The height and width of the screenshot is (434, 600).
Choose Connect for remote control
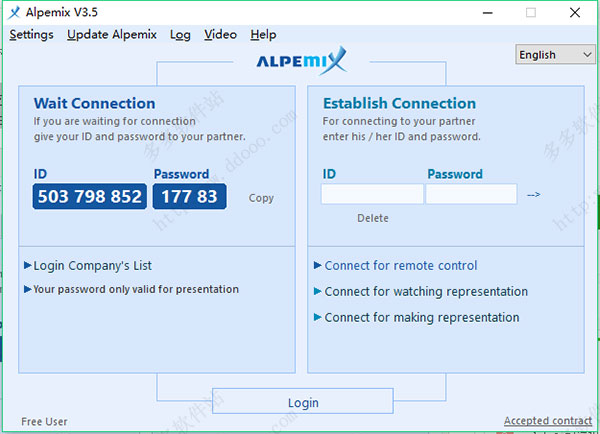396,265
